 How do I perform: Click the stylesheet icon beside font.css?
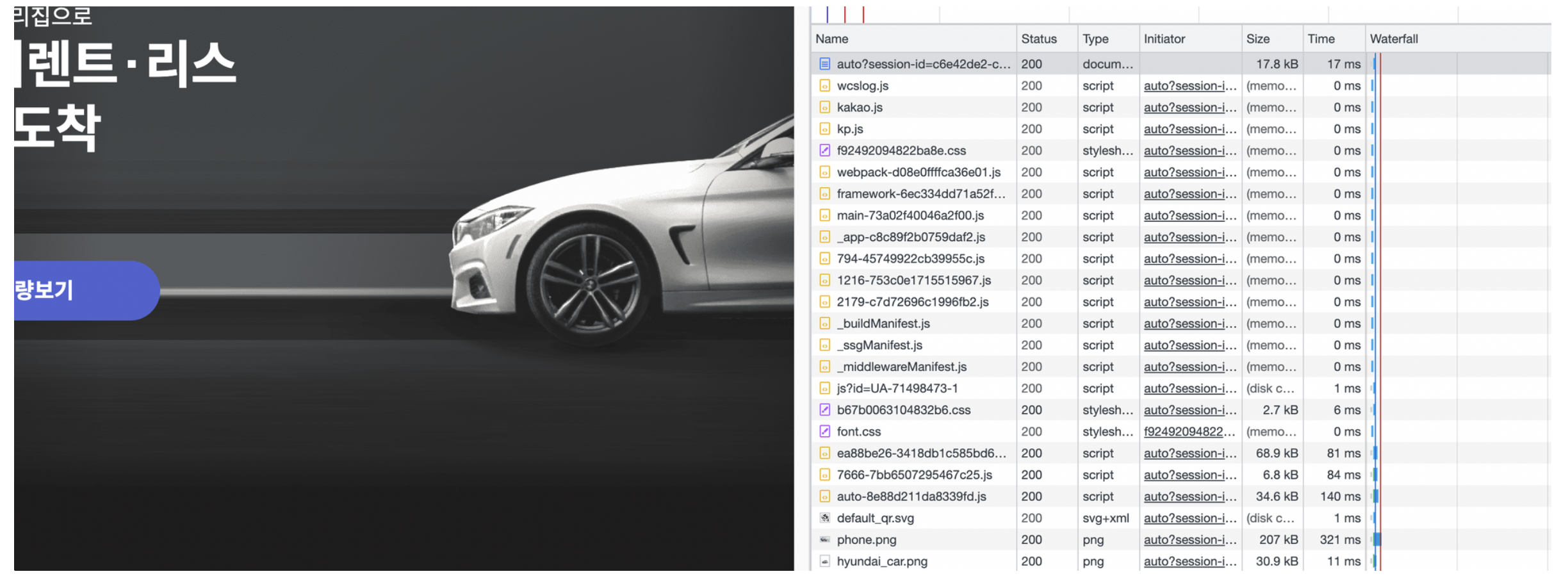[x=824, y=432]
